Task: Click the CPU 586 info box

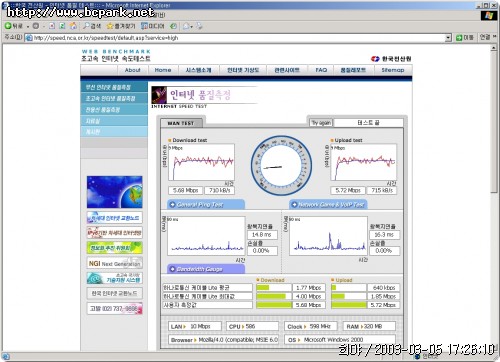Action: tap(252, 326)
